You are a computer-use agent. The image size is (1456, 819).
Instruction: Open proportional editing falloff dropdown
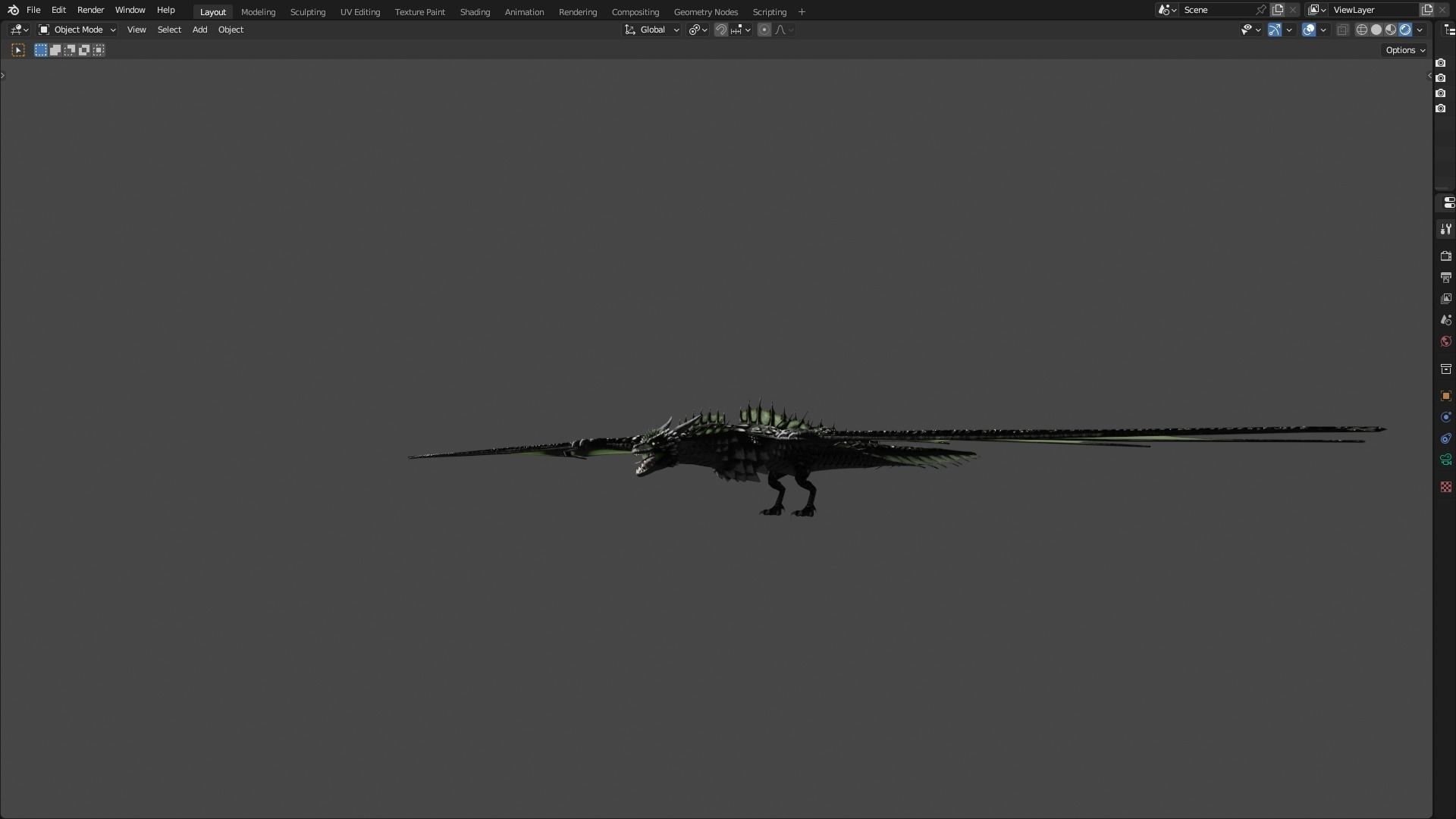(784, 30)
